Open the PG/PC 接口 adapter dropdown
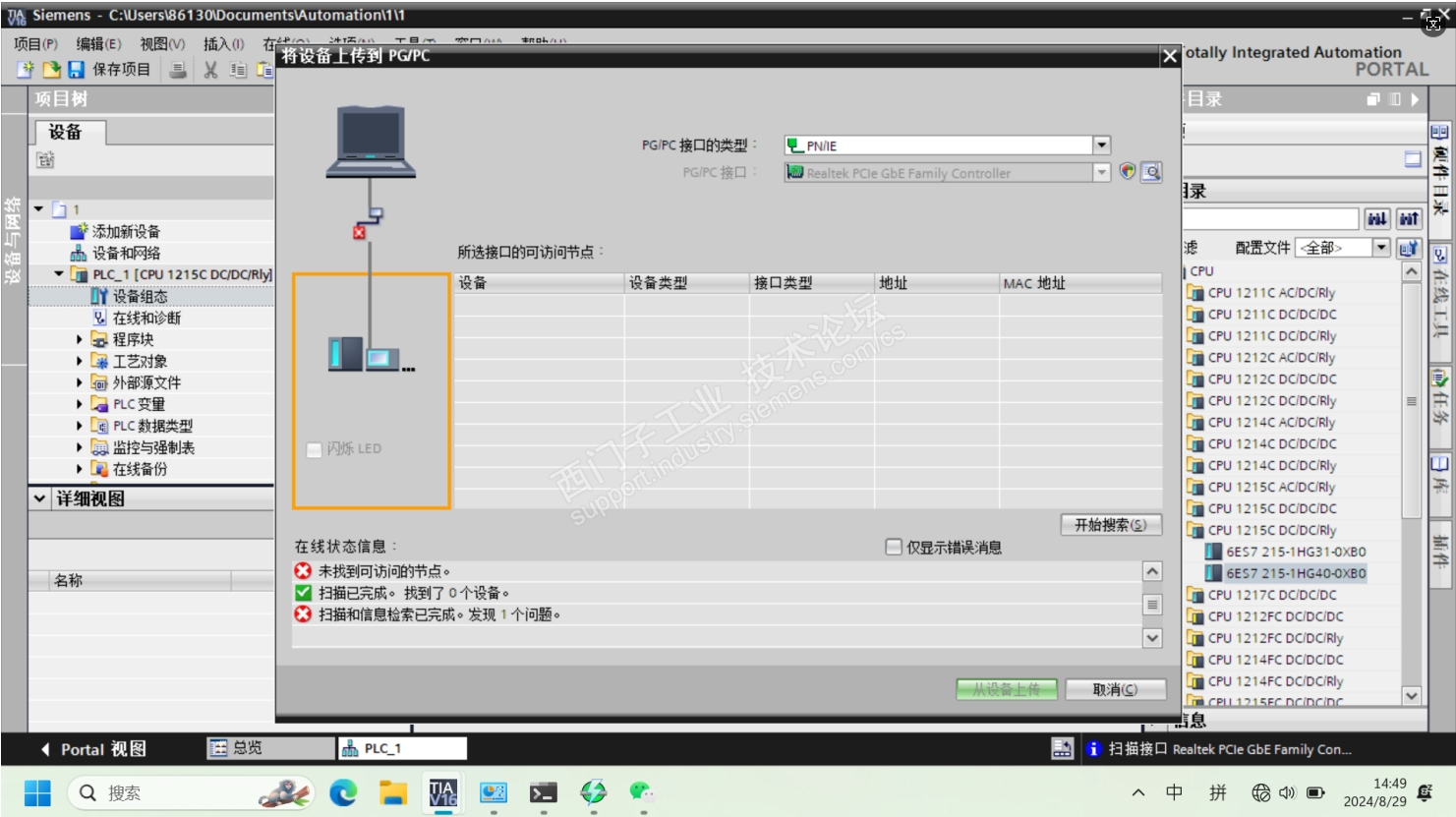 [x=1102, y=172]
